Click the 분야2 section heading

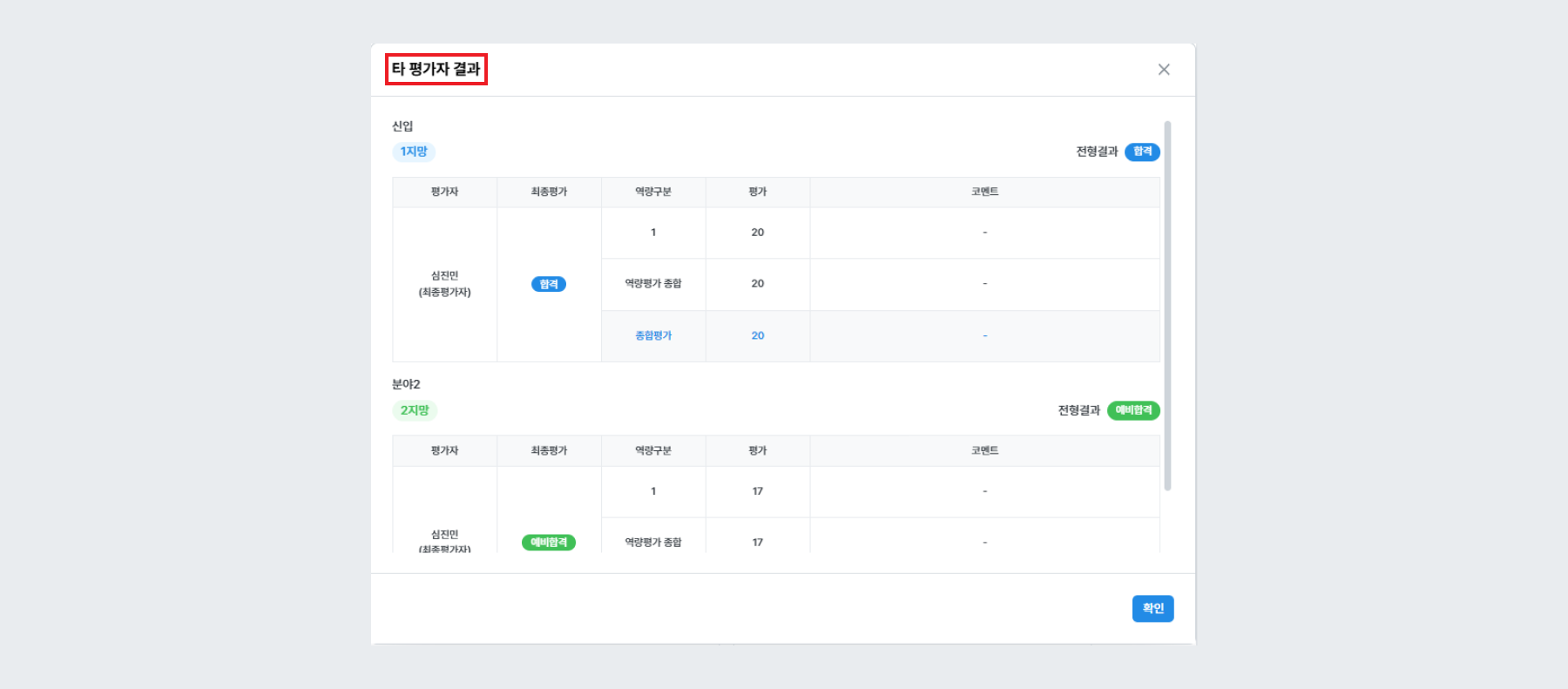[x=406, y=384]
